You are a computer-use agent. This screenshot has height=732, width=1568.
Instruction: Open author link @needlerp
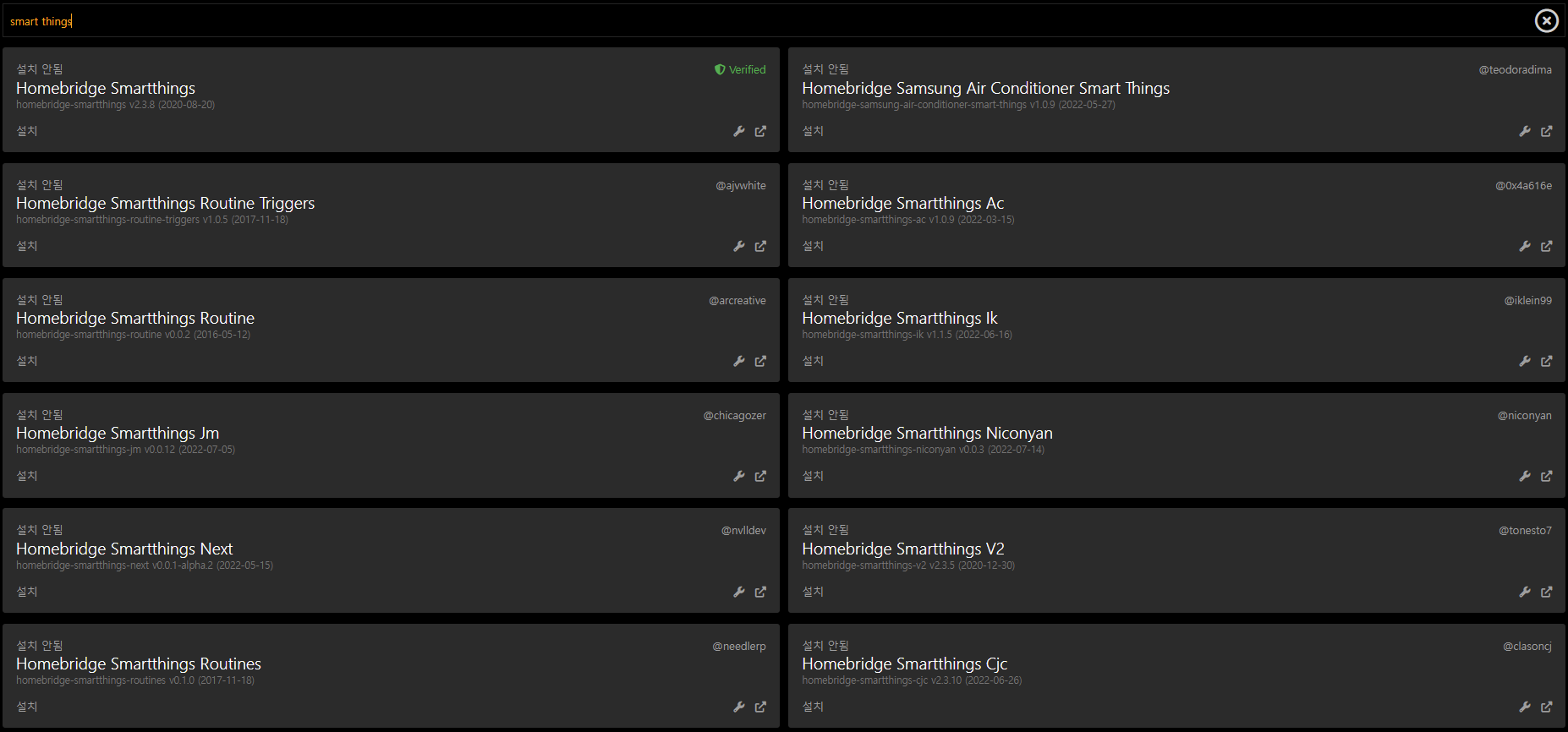738,646
